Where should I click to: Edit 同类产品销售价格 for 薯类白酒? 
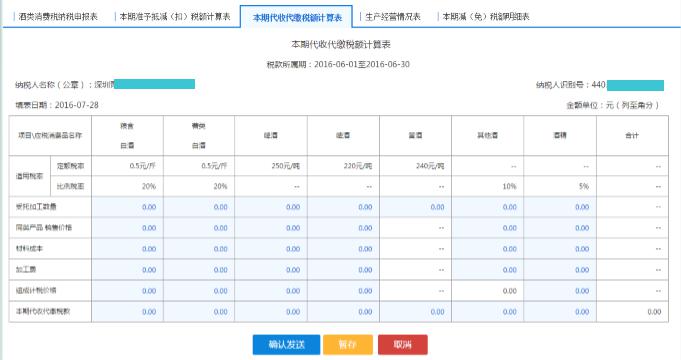coord(199,228)
